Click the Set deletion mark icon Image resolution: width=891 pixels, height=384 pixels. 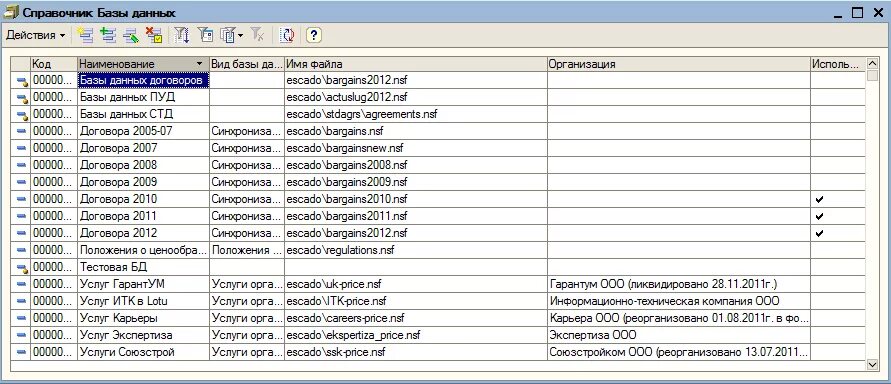pos(153,35)
